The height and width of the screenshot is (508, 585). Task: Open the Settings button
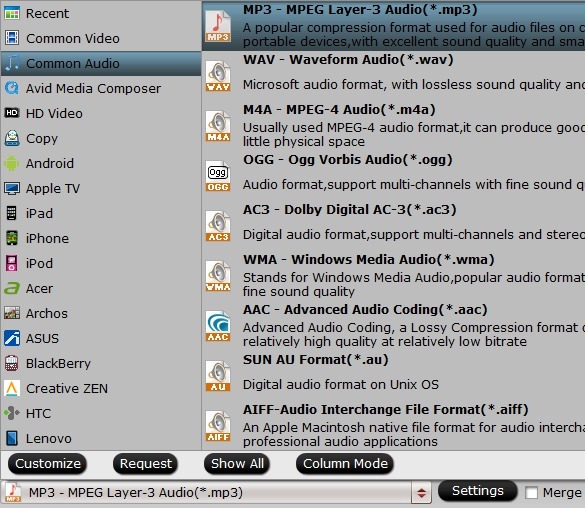[478, 491]
